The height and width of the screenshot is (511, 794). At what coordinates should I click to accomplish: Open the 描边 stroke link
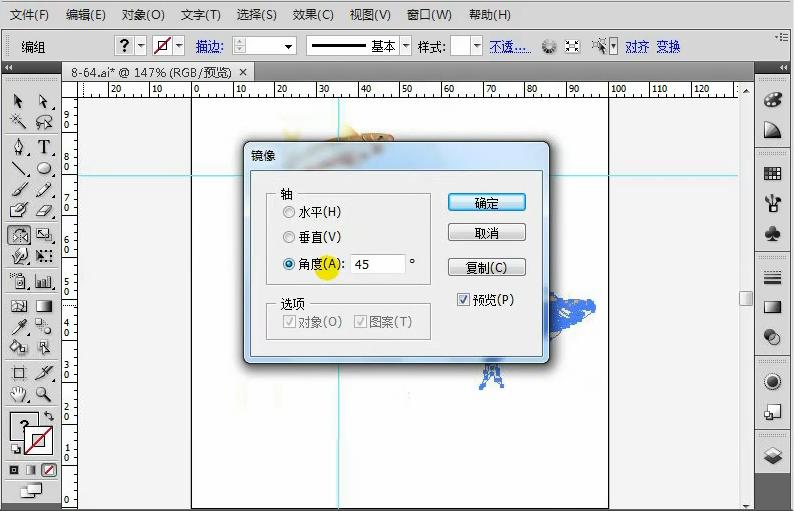point(209,47)
